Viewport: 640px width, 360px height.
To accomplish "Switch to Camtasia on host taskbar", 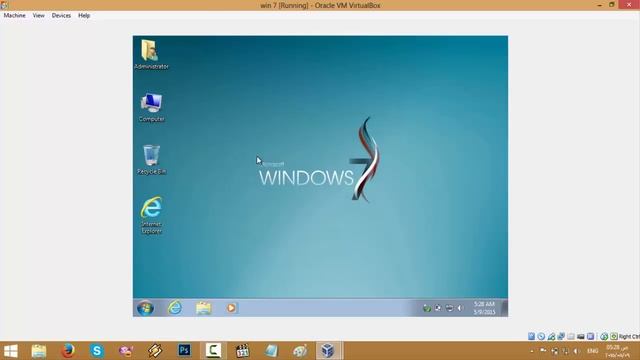I will pyautogui.click(x=213, y=350).
